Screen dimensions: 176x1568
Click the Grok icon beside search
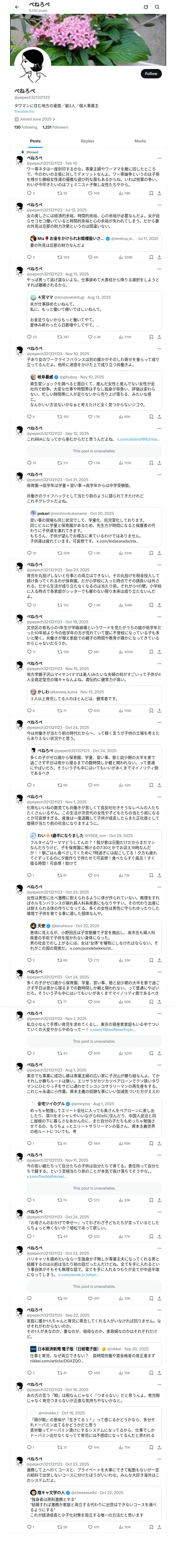click(x=146, y=7)
